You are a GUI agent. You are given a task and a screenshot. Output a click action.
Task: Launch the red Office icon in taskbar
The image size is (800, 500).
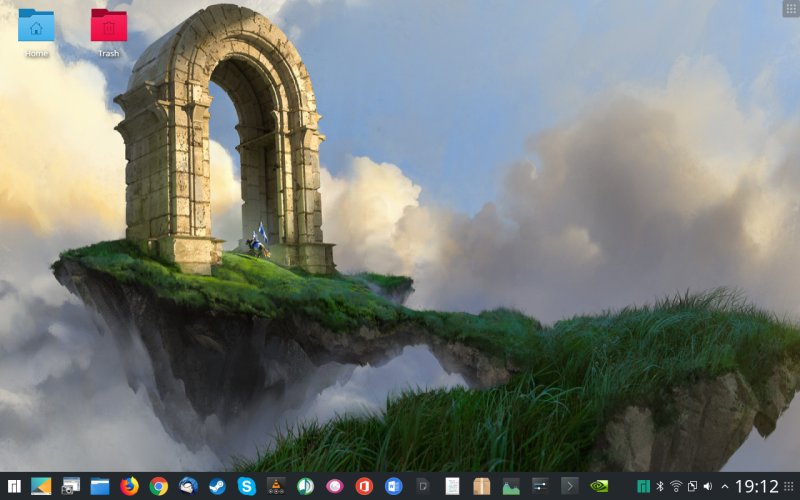click(x=364, y=486)
